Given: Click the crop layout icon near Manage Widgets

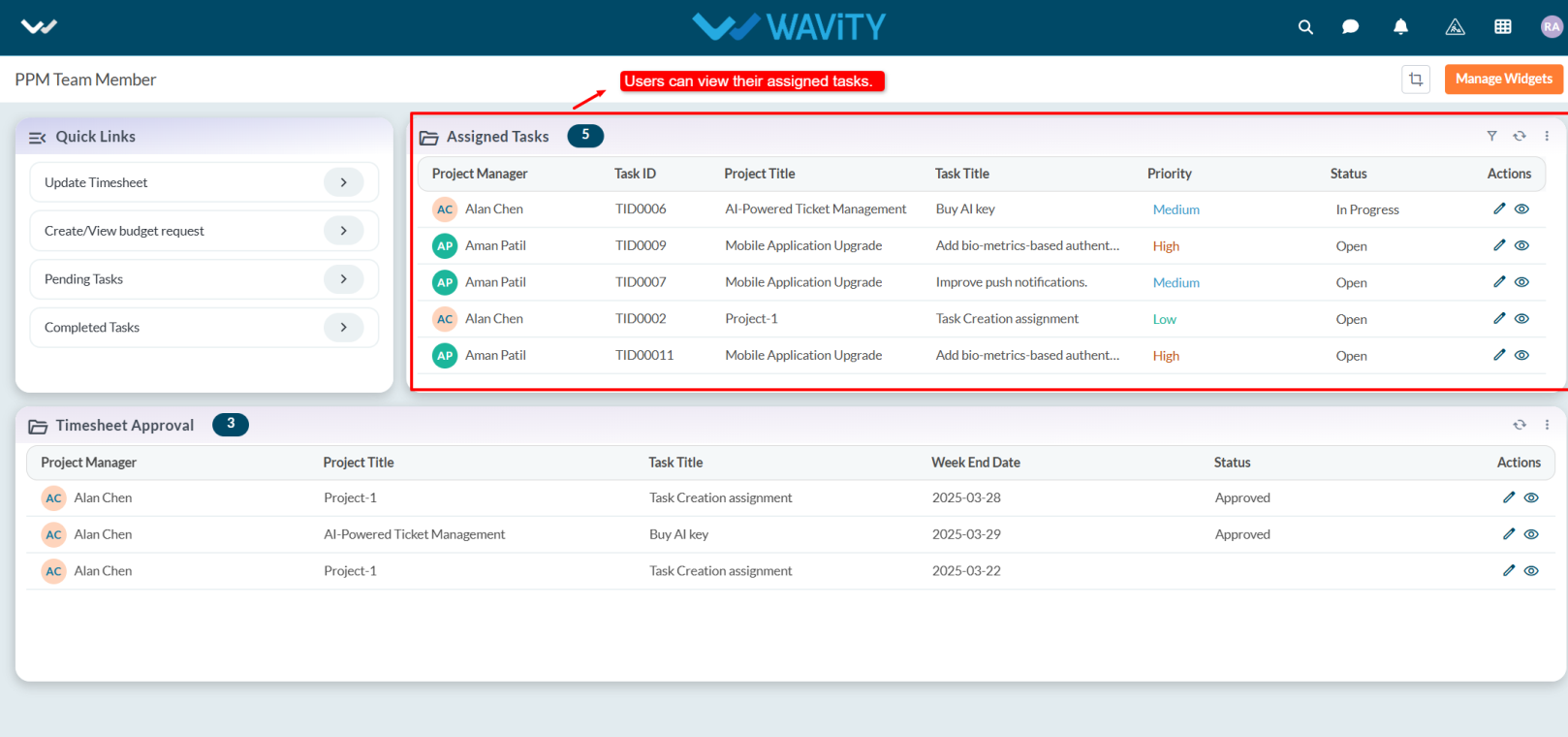Looking at the screenshot, I should coord(1416,80).
